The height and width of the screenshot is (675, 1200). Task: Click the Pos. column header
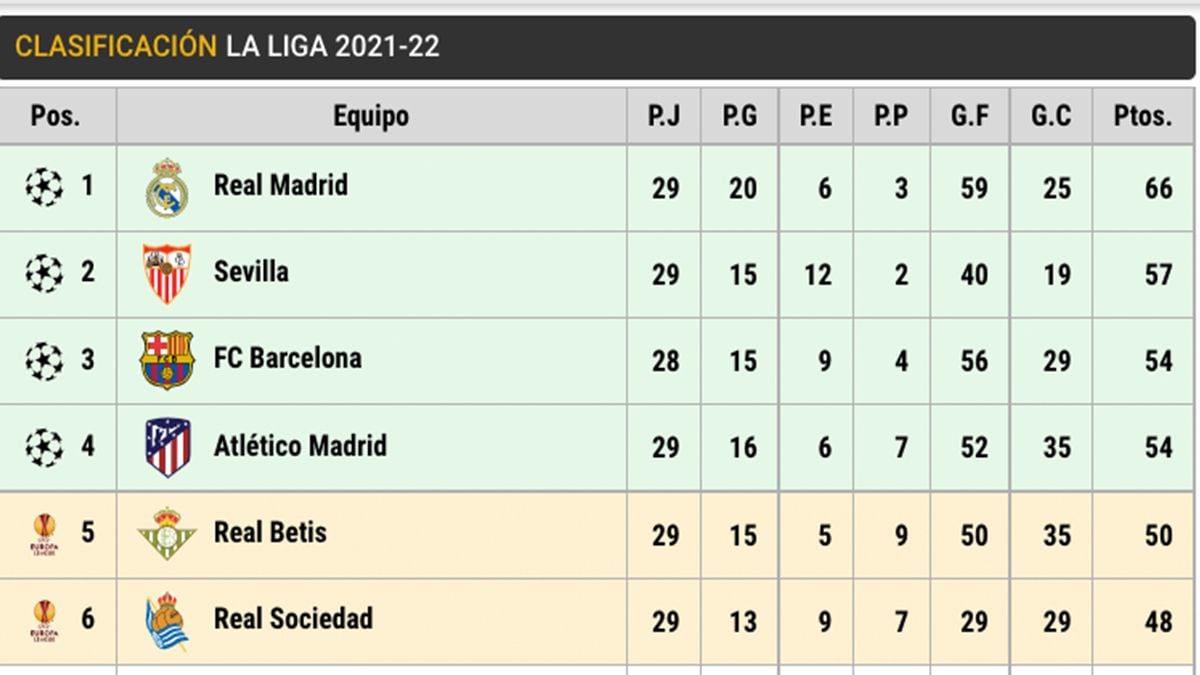56,116
